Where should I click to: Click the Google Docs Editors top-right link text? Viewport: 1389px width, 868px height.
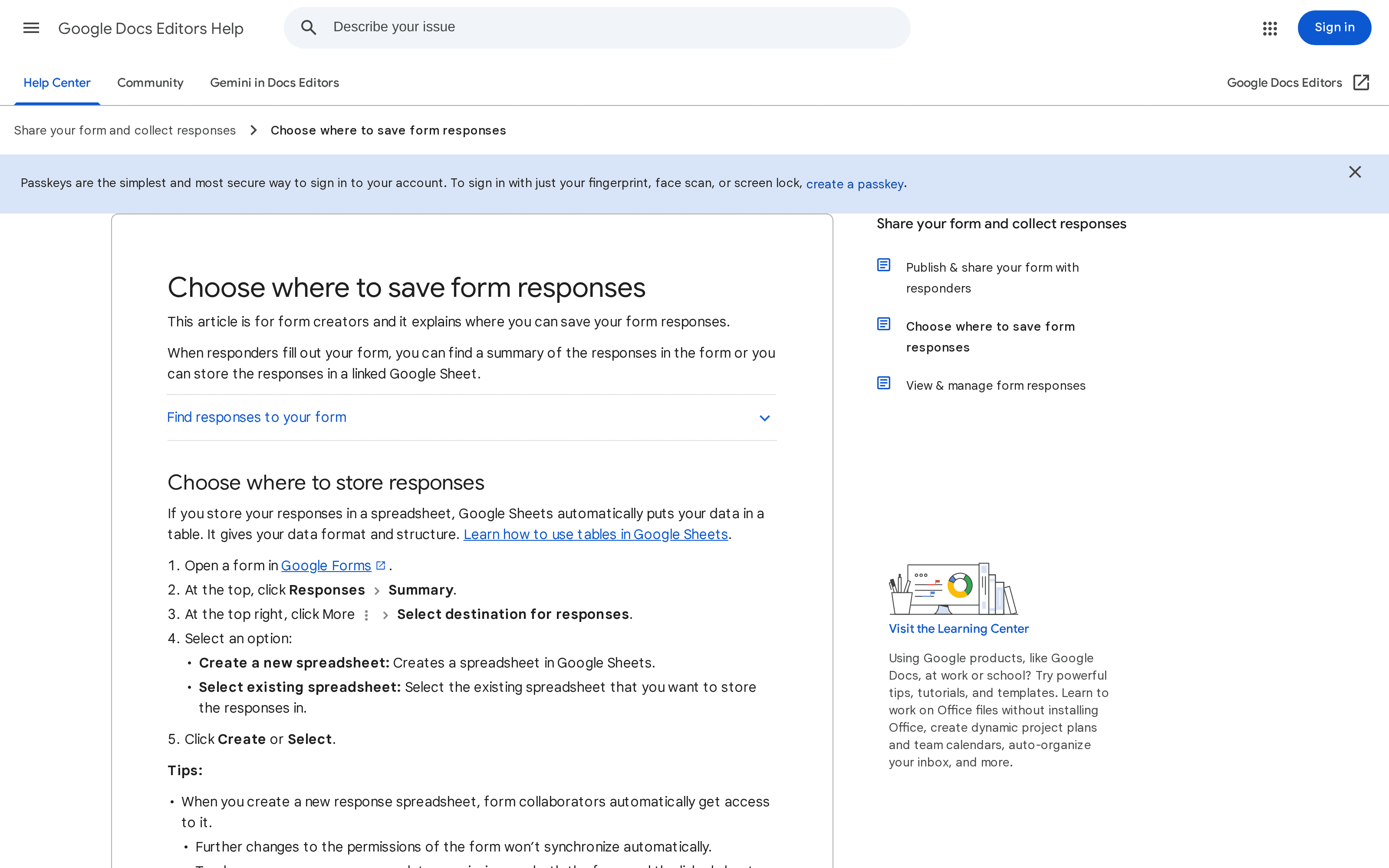[x=1284, y=82]
